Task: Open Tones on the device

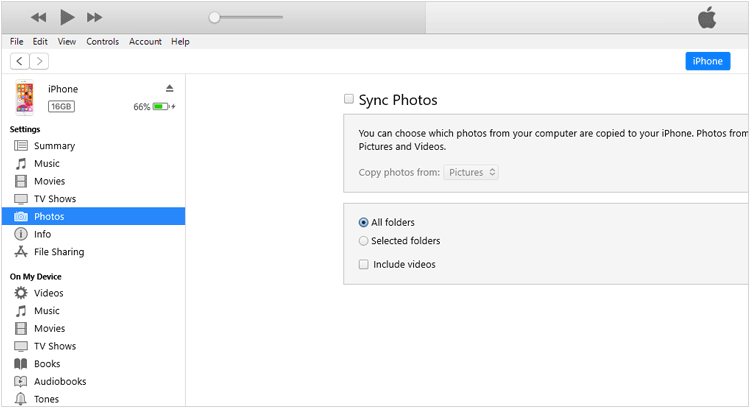Action: [46, 399]
